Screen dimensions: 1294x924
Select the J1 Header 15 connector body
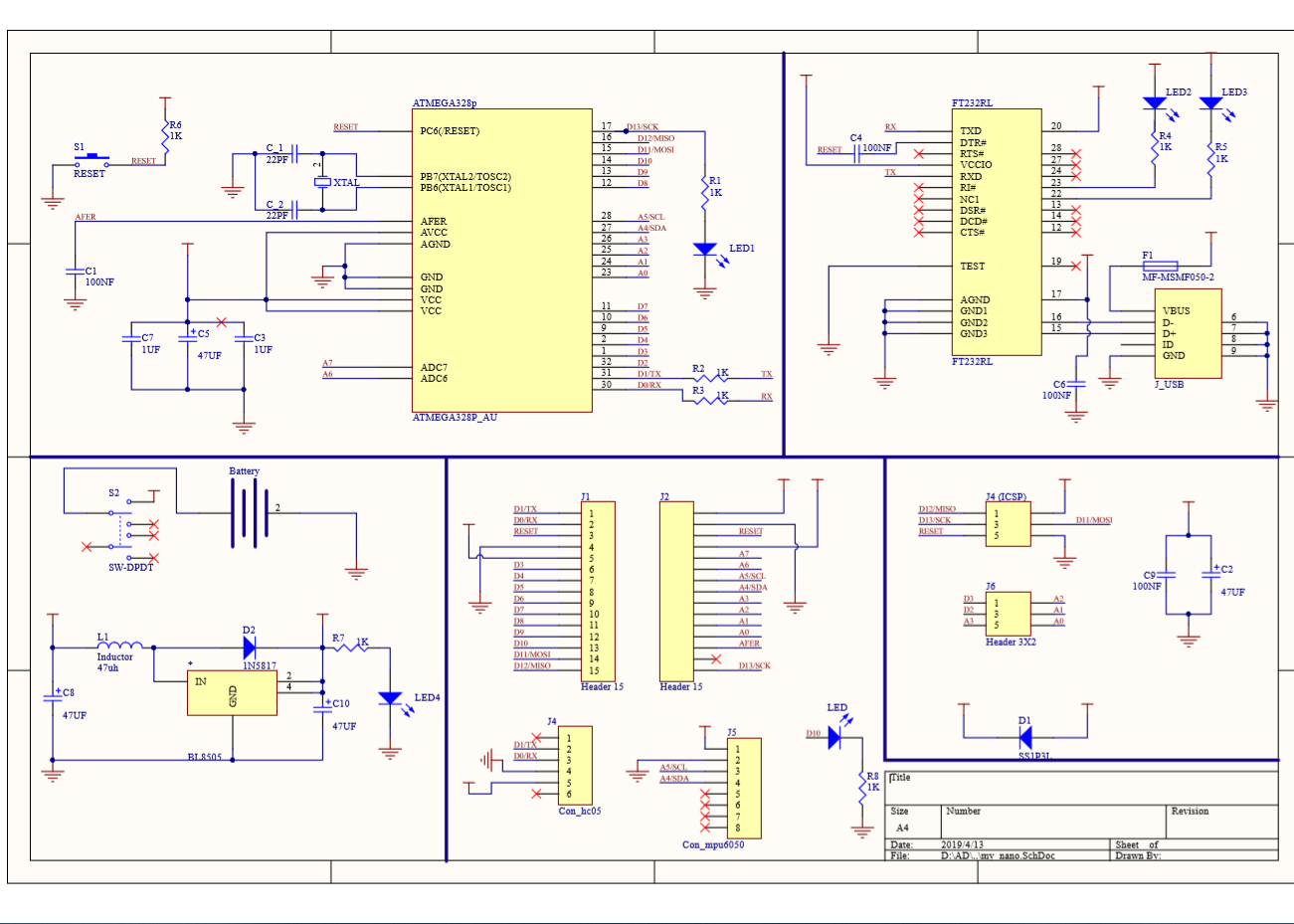(x=598, y=591)
